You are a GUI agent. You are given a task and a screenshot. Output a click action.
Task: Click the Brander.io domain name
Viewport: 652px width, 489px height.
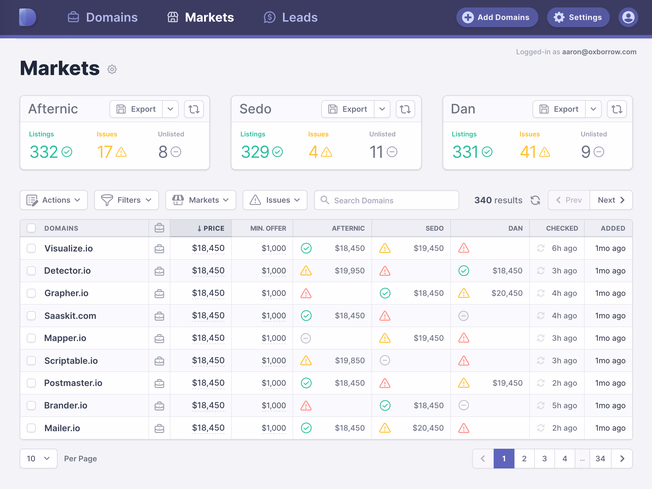tap(66, 405)
